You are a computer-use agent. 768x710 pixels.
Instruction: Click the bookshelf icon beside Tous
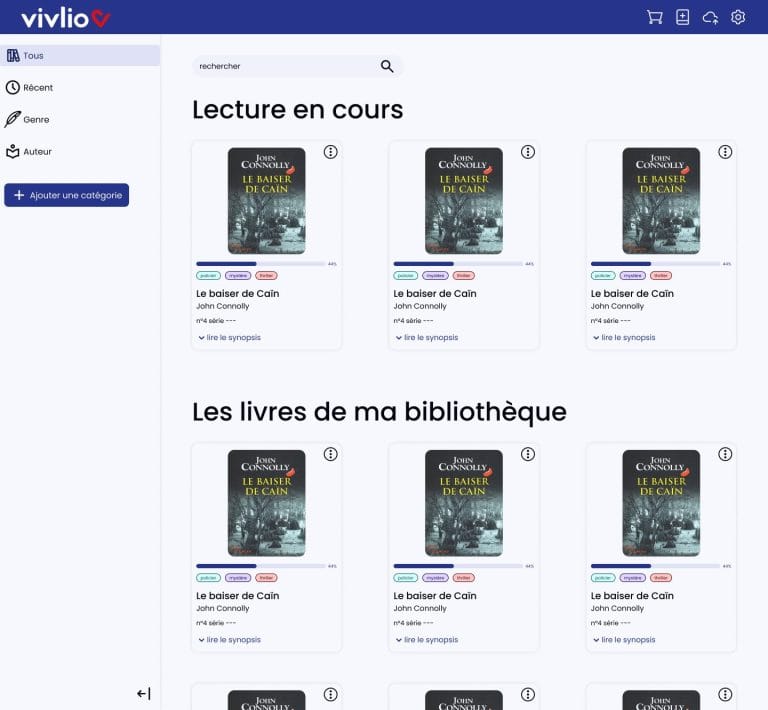coord(13,56)
